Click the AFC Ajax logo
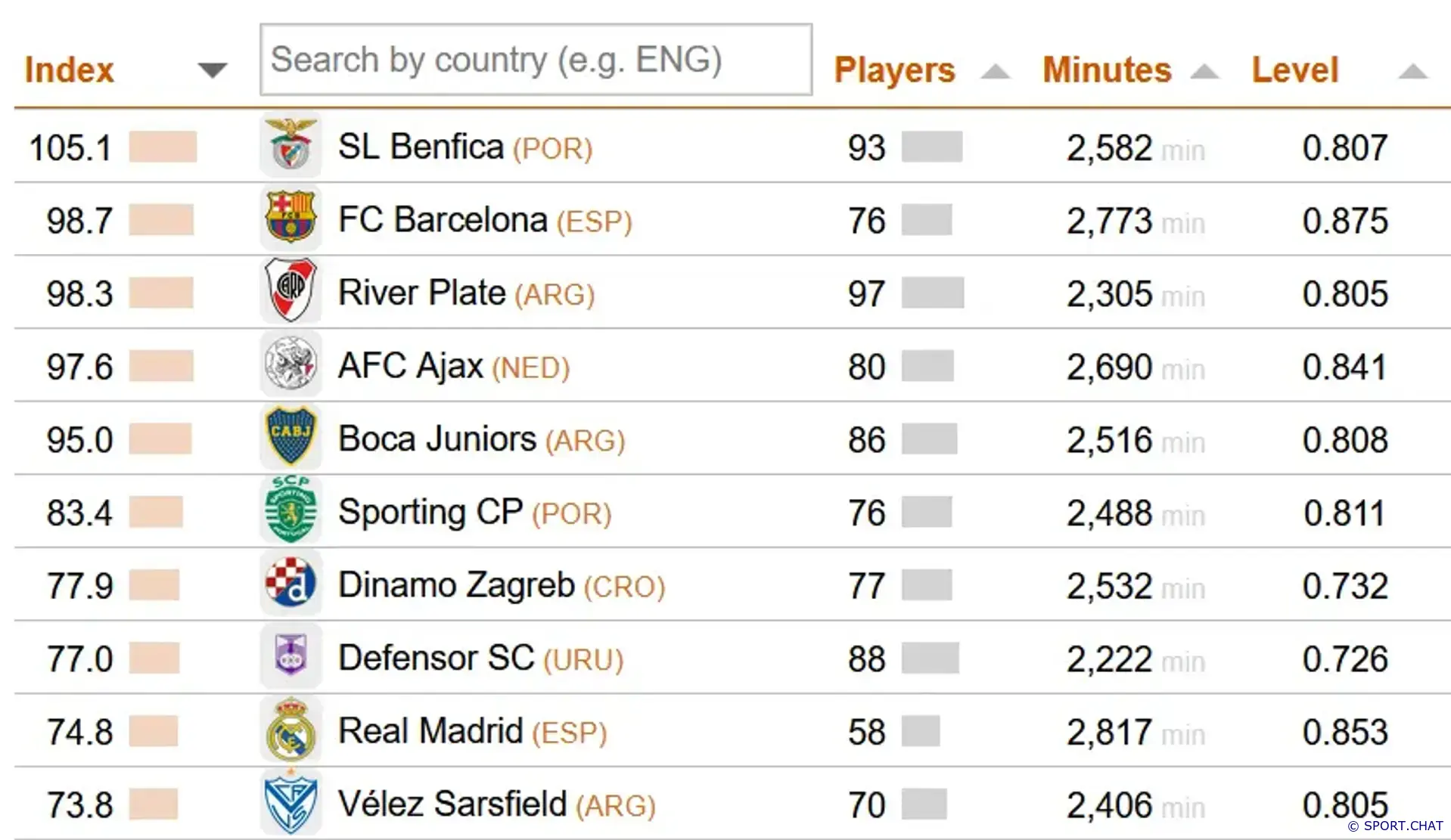This screenshot has height=840, width=1451. pyautogui.click(x=291, y=364)
